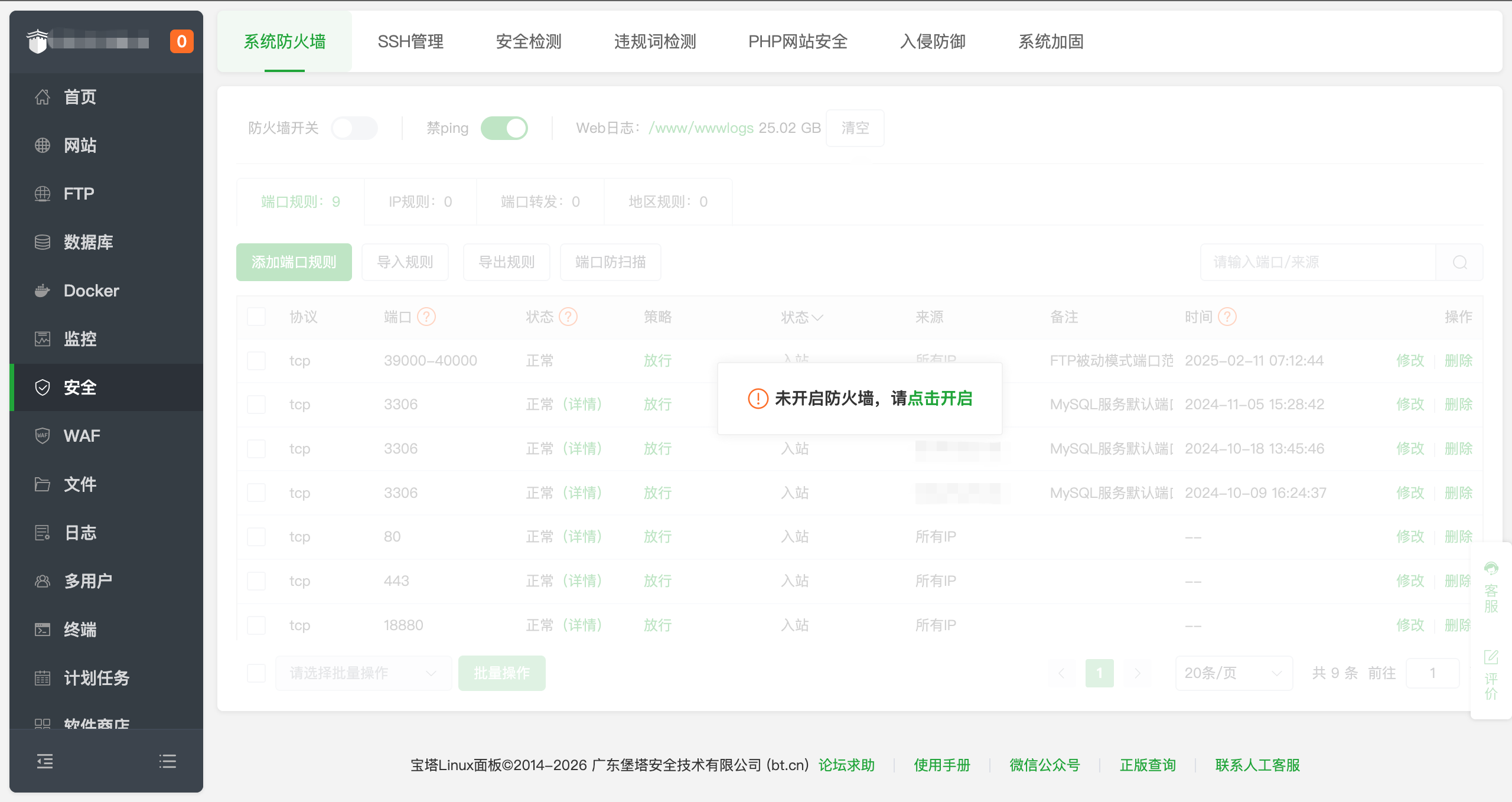The height and width of the screenshot is (802, 1512).
Task: Toggle the 禁ping switch
Action: coord(504,128)
